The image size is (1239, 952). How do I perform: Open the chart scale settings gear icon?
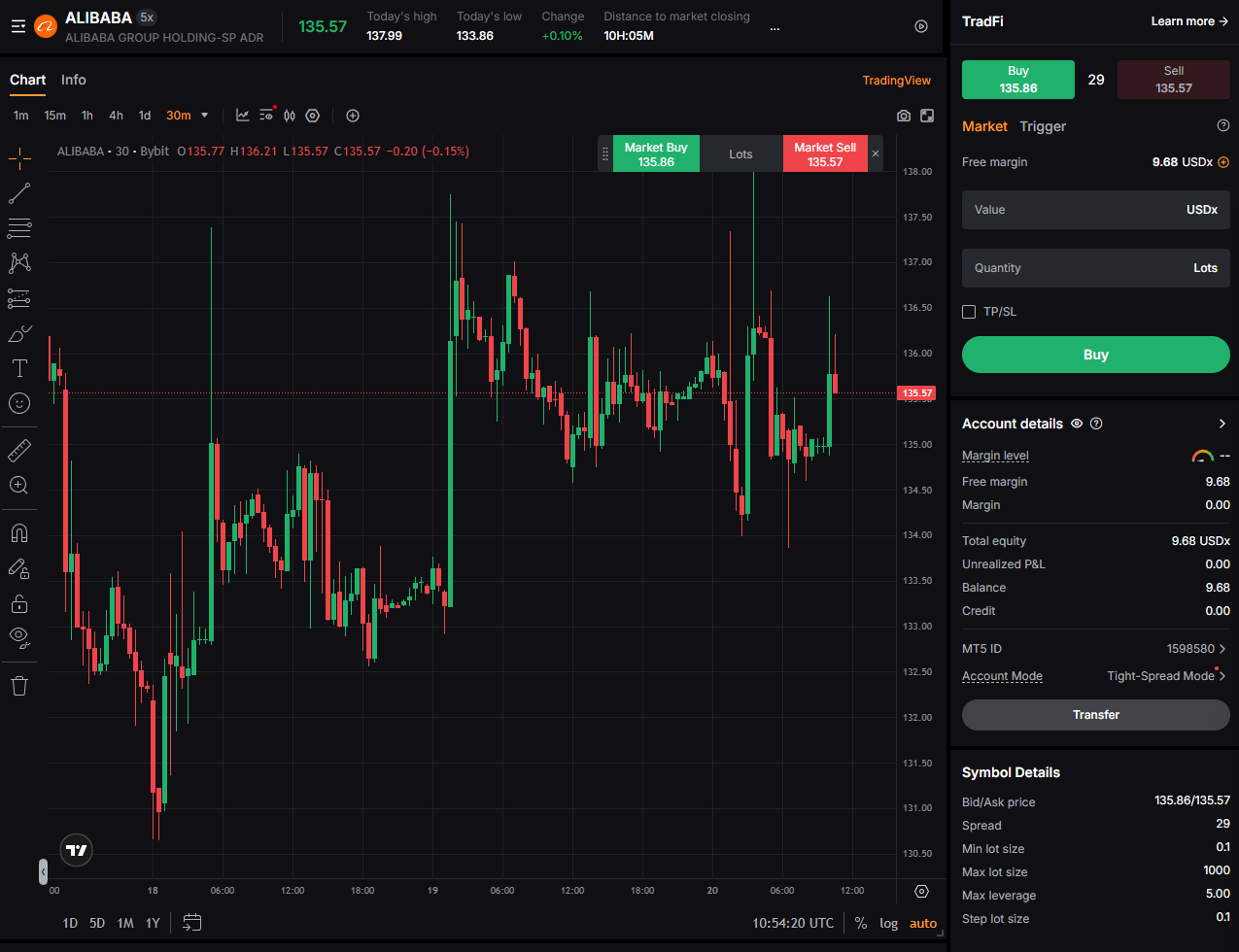(922, 891)
